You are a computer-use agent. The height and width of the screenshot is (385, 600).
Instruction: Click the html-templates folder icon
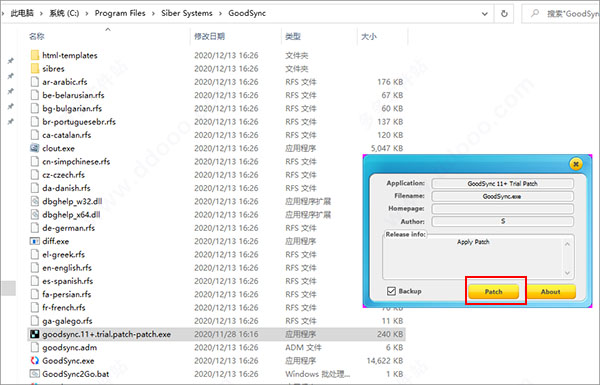(x=34, y=55)
